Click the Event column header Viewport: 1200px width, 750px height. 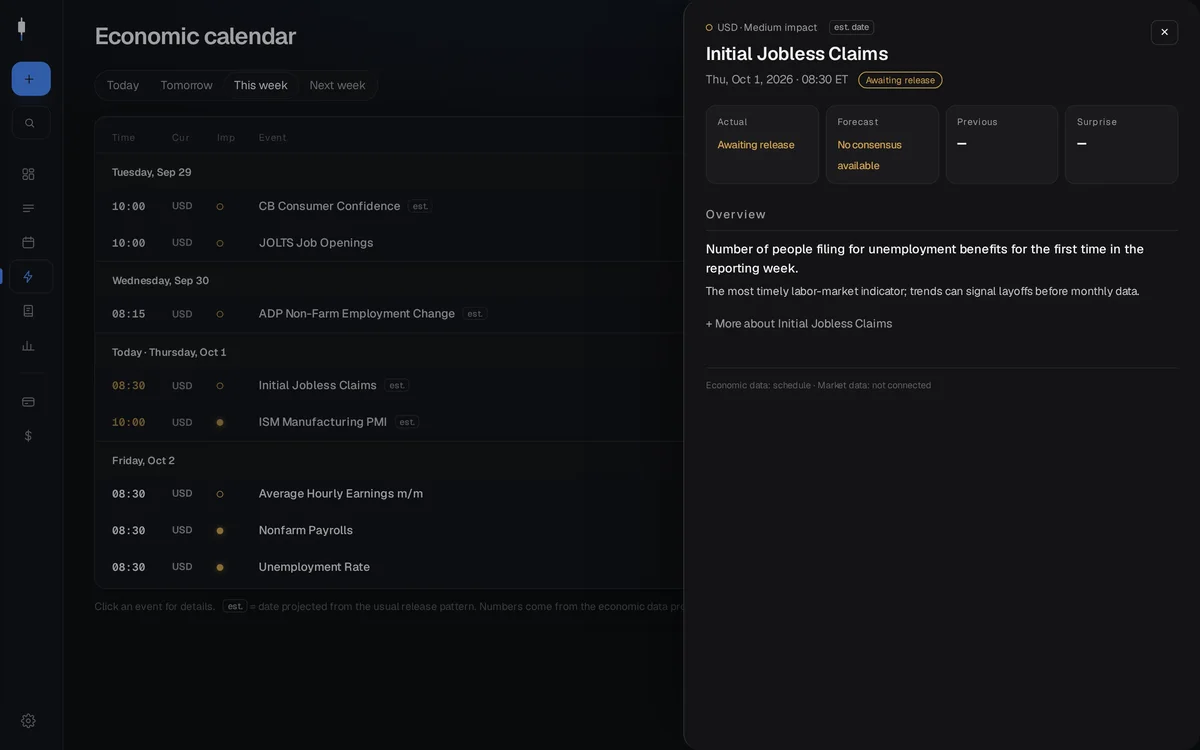click(272, 138)
